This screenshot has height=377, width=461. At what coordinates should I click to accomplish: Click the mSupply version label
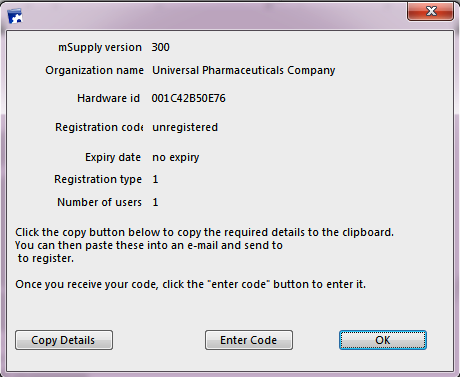[100, 47]
